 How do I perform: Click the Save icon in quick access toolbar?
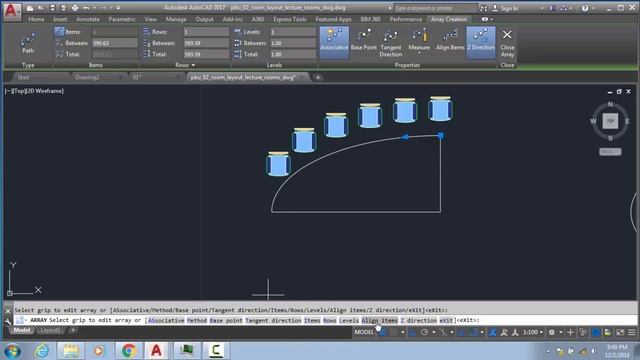(x=52, y=8)
